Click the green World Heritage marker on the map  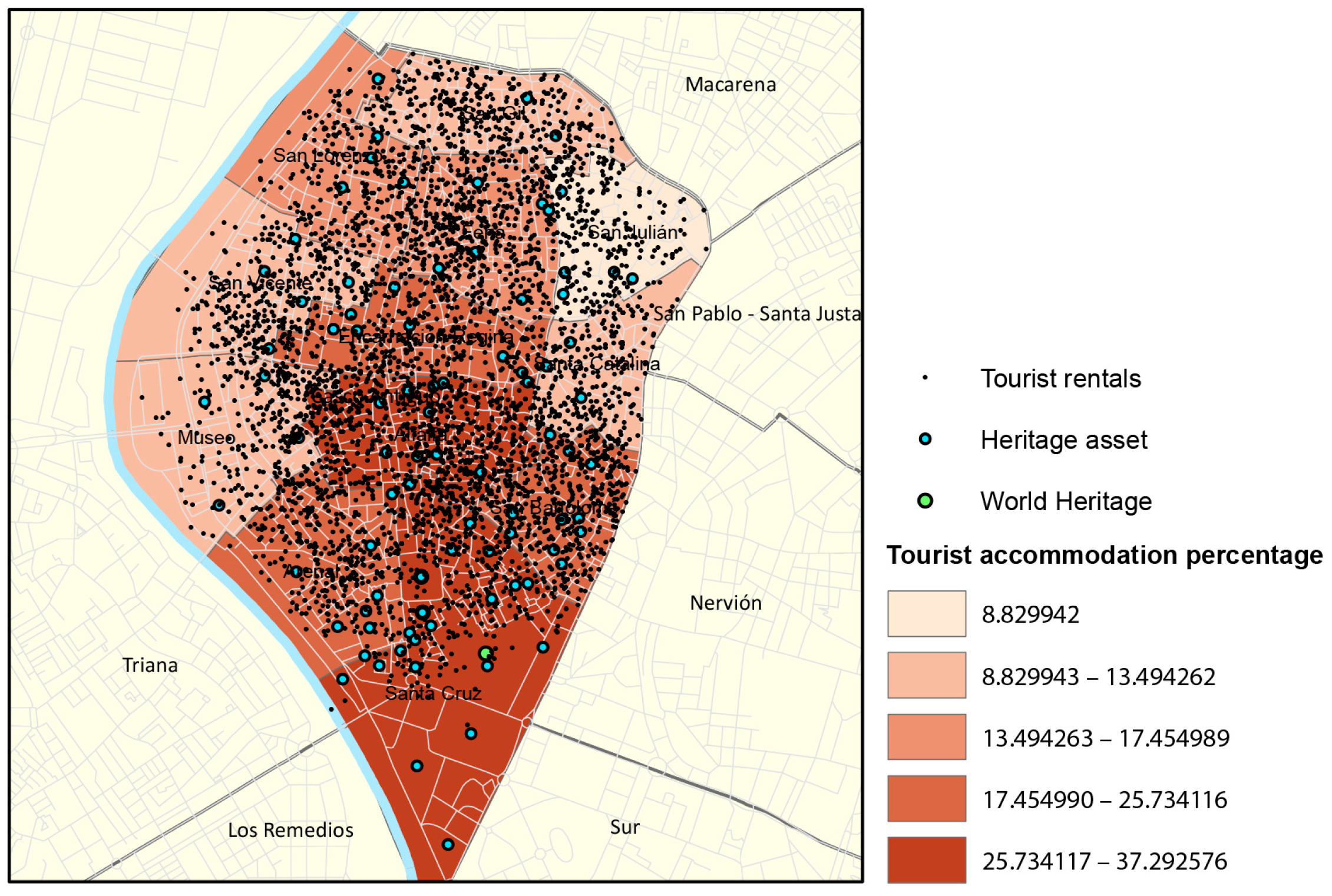pos(485,653)
